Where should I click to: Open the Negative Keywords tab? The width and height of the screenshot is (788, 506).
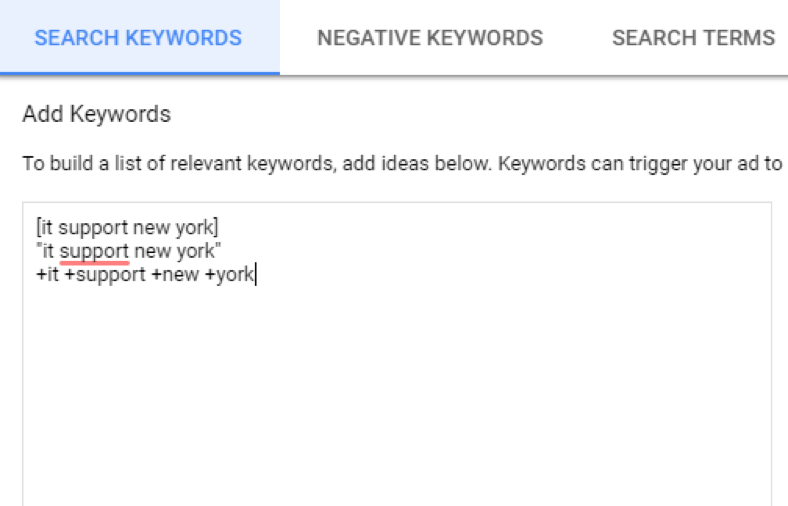tap(430, 38)
